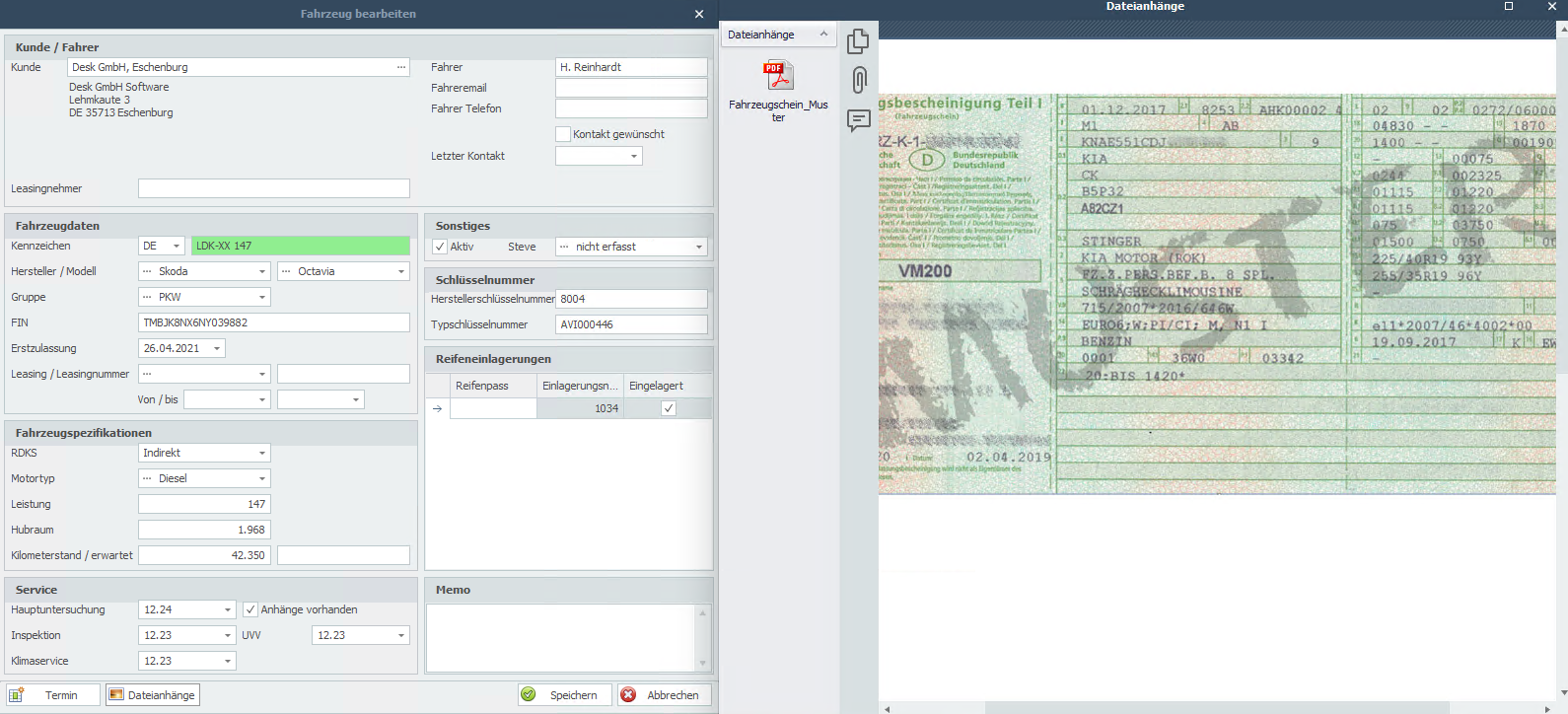The width and height of the screenshot is (1568, 714).
Task: Open the Fahrzeugschein_Muster PDF attachment
Action: (x=778, y=91)
